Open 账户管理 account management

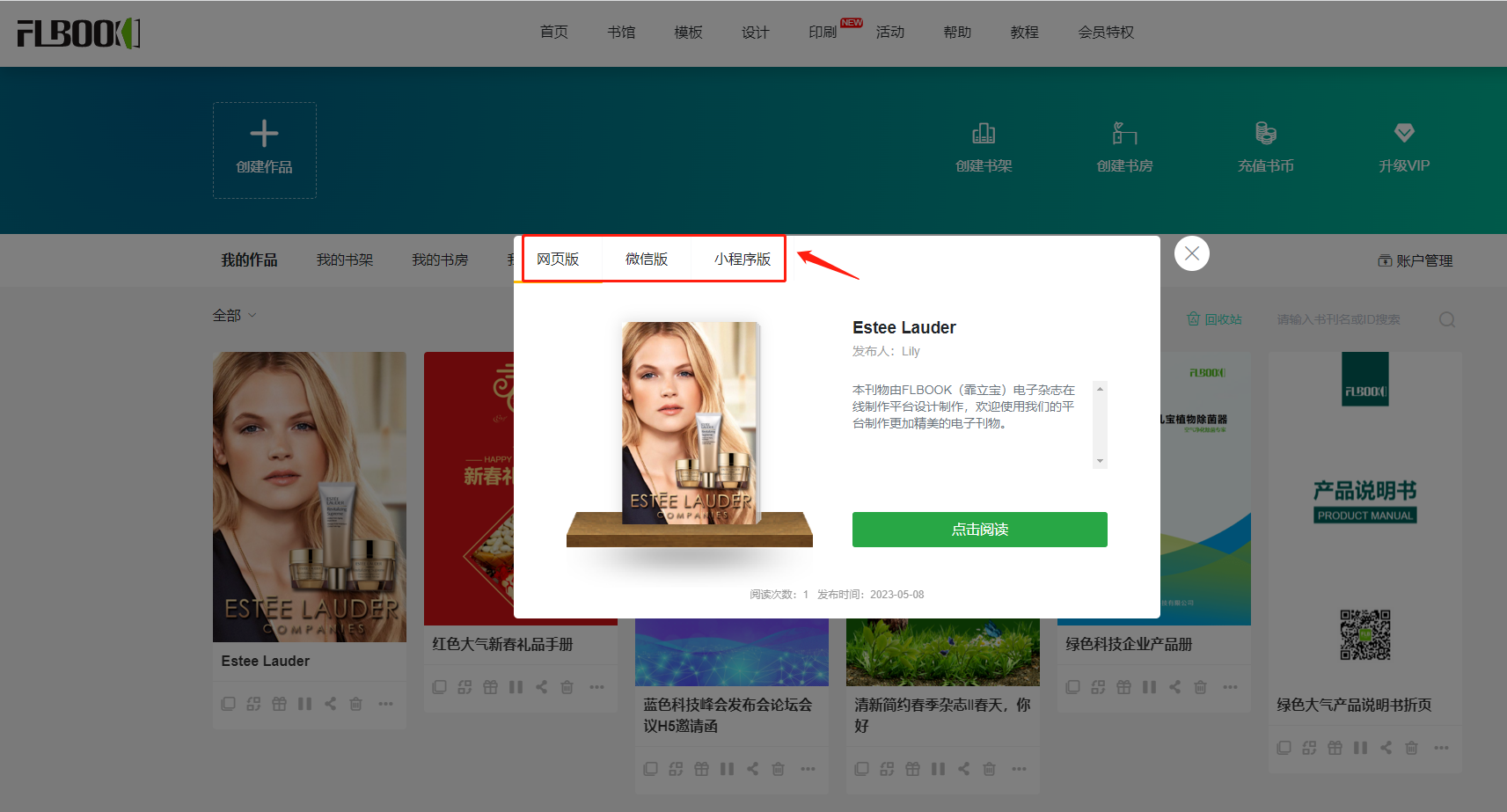pos(1416,261)
